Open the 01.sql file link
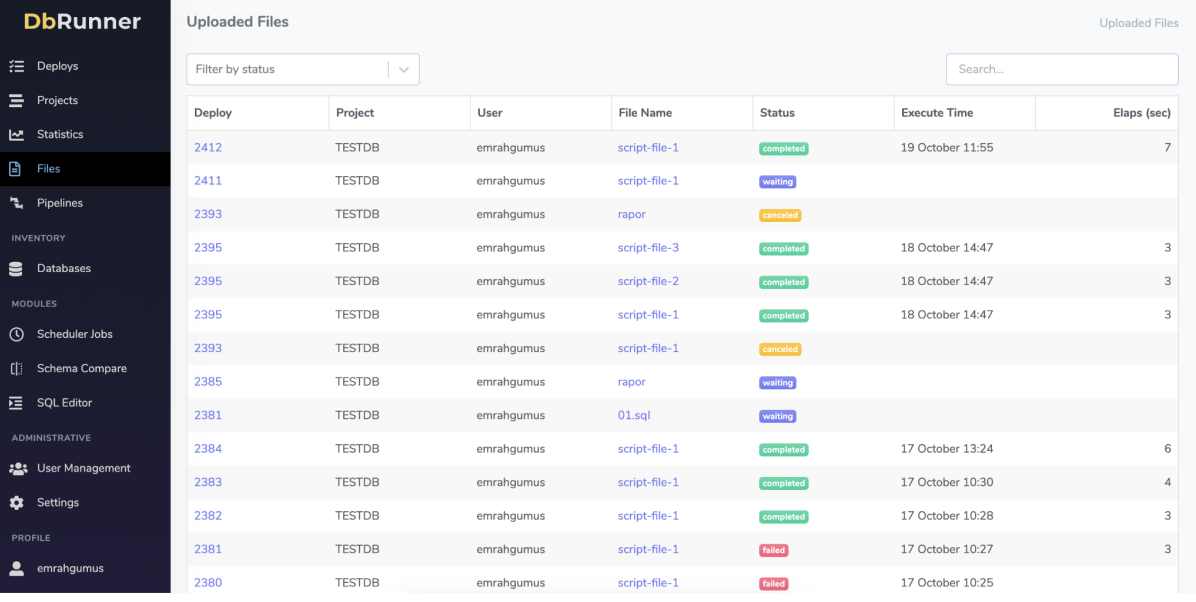 [x=634, y=415]
